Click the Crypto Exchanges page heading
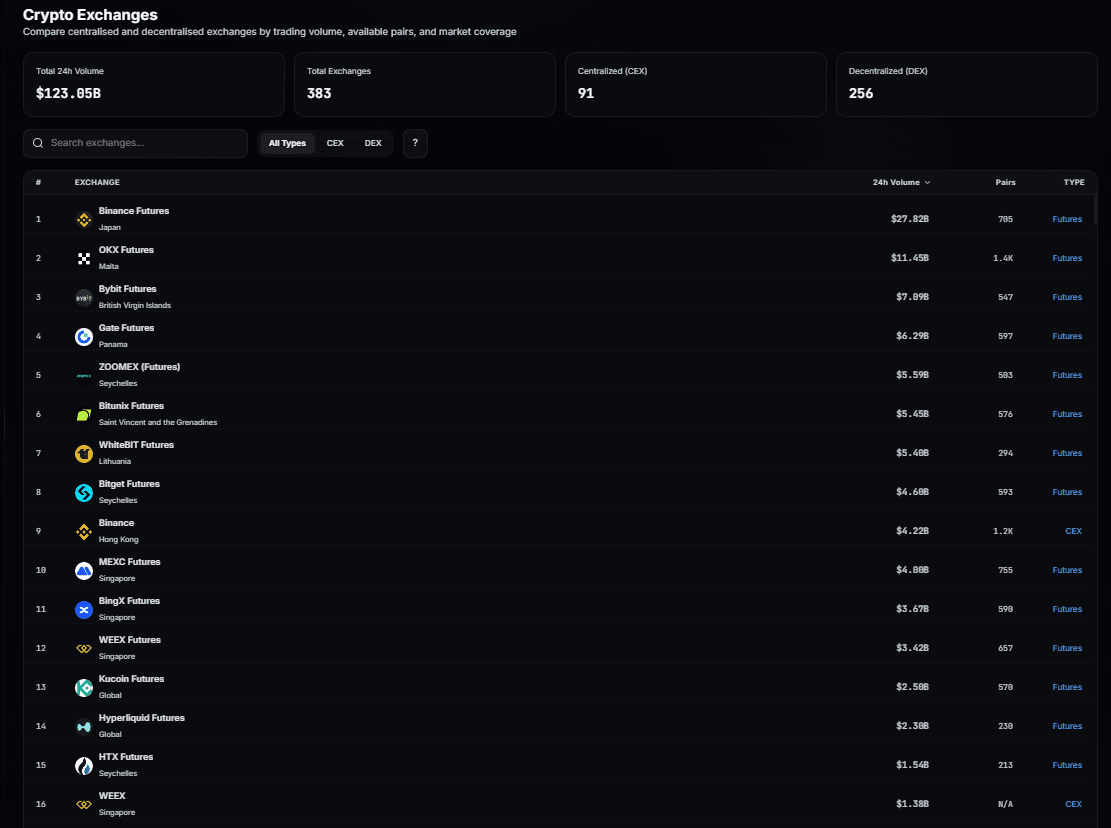Image resolution: width=1111 pixels, height=828 pixels. [x=90, y=15]
